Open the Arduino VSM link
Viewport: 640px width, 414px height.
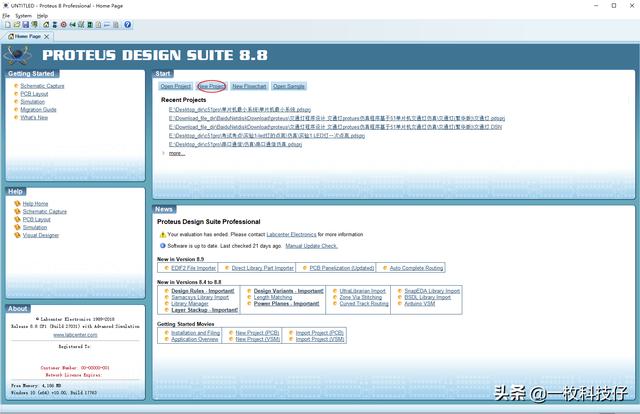[419, 304]
